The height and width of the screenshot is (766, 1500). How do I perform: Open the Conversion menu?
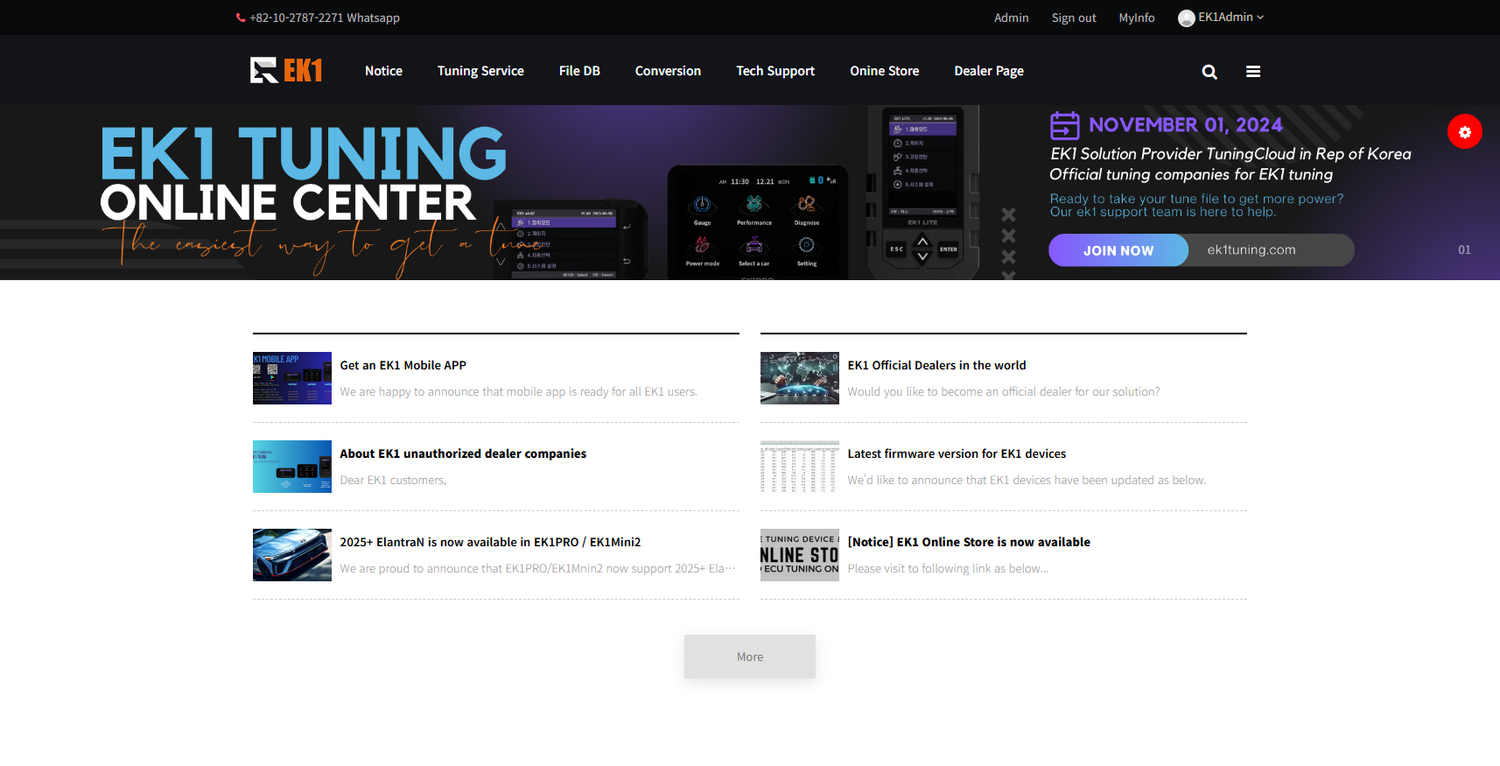point(668,71)
